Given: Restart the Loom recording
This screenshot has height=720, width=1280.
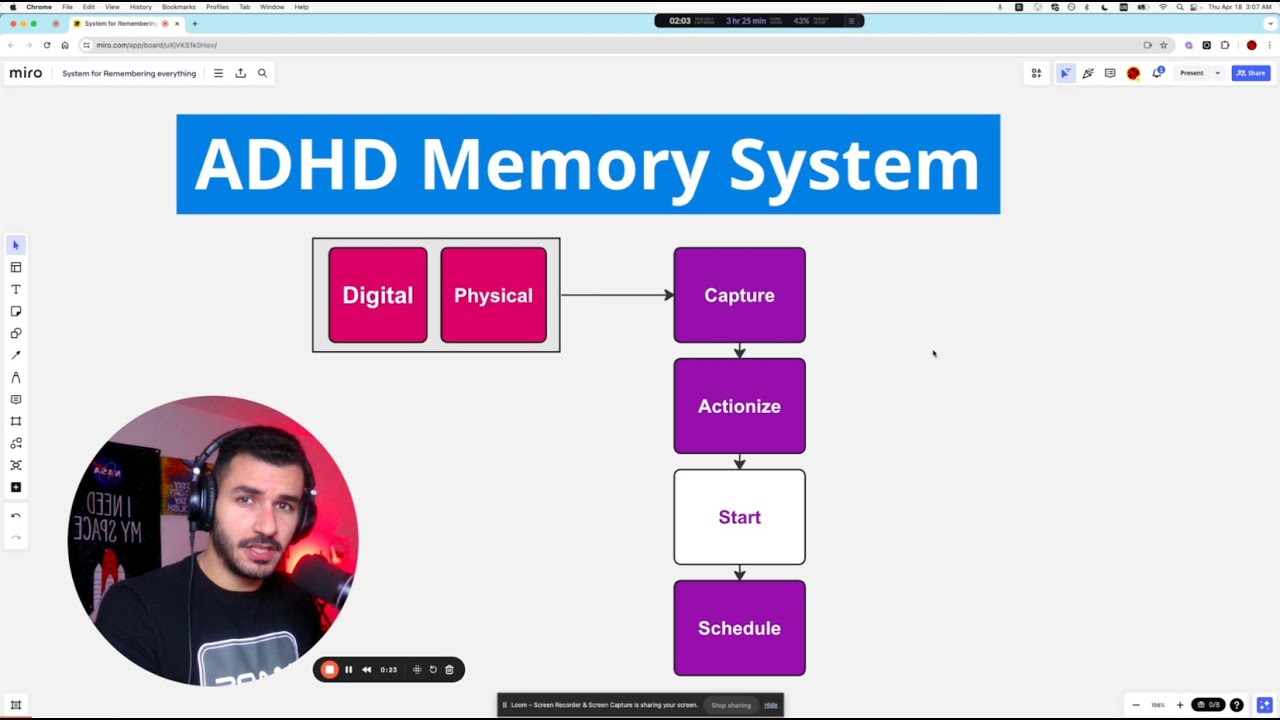Looking at the screenshot, I should [433, 670].
